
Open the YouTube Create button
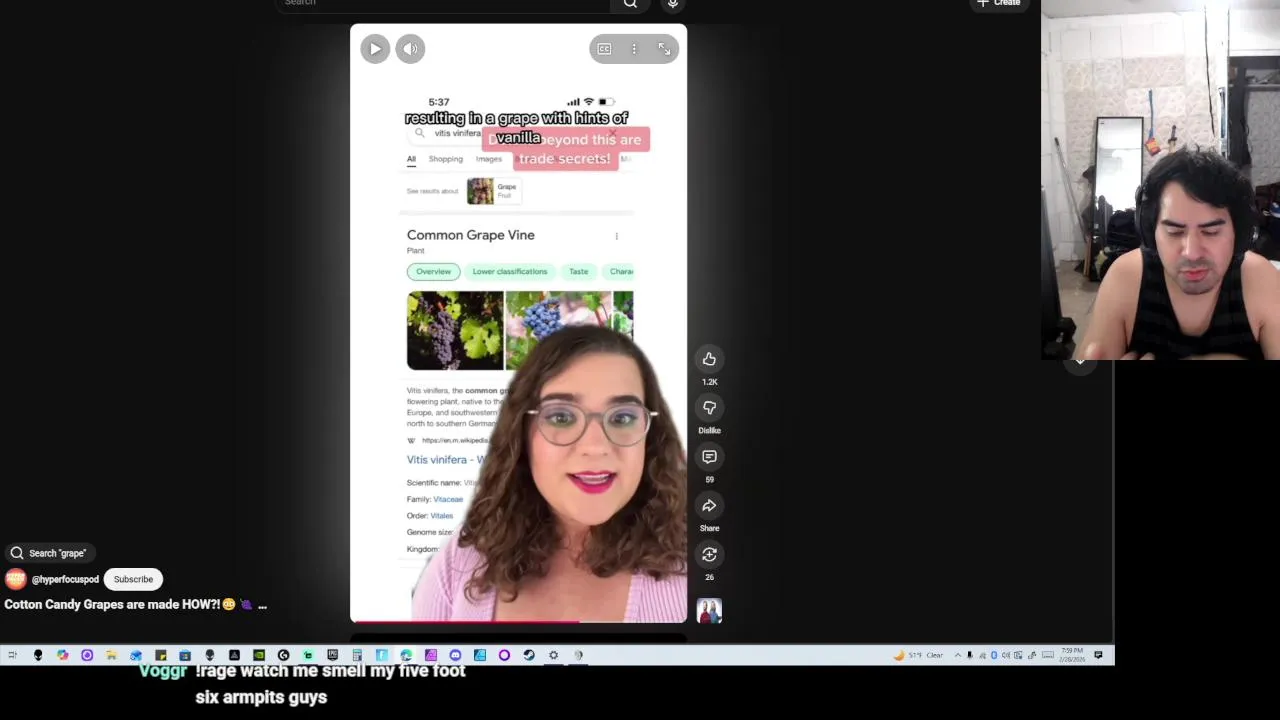[998, 4]
